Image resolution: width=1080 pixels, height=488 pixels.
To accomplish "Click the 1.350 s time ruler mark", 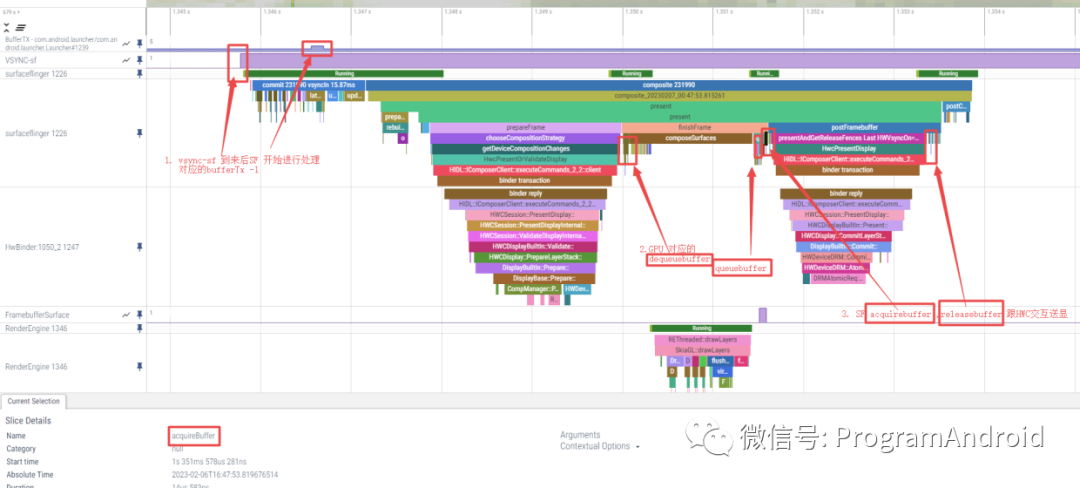I will (632, 12).
